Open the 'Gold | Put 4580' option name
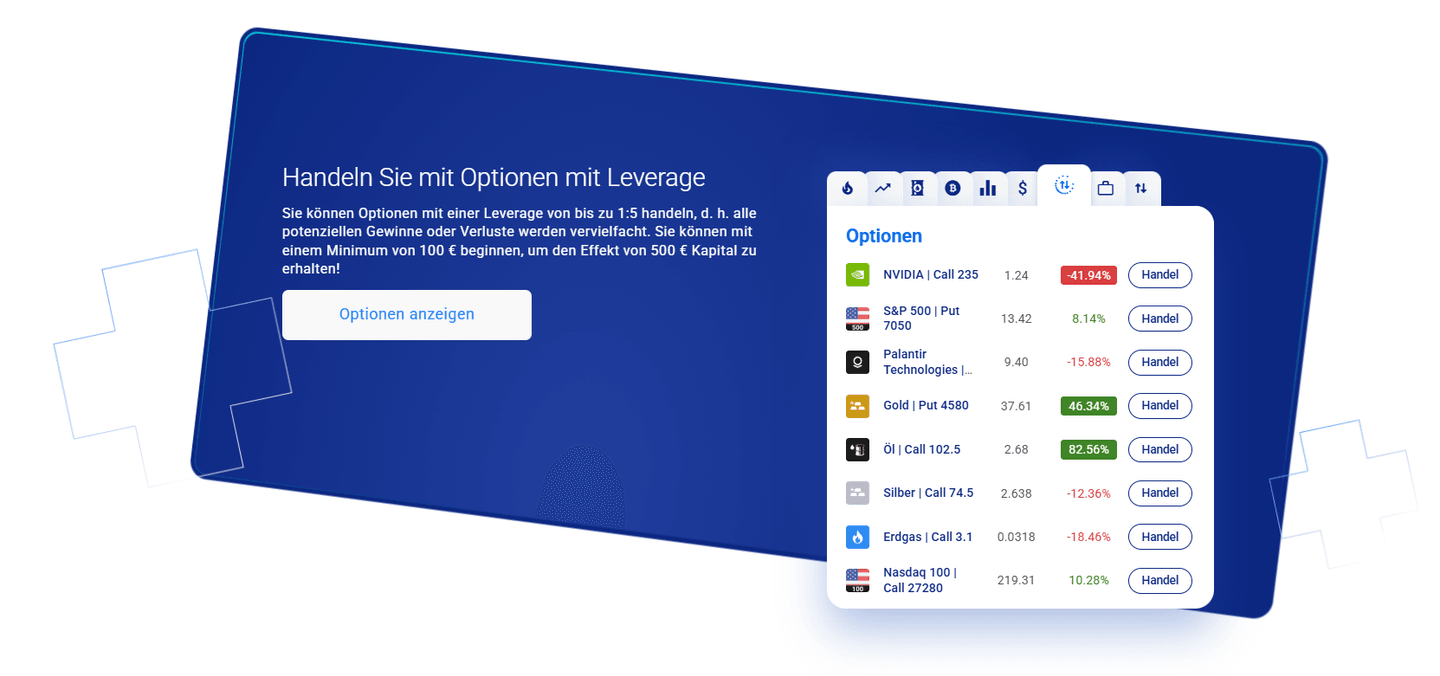 [x=926, y=406]
